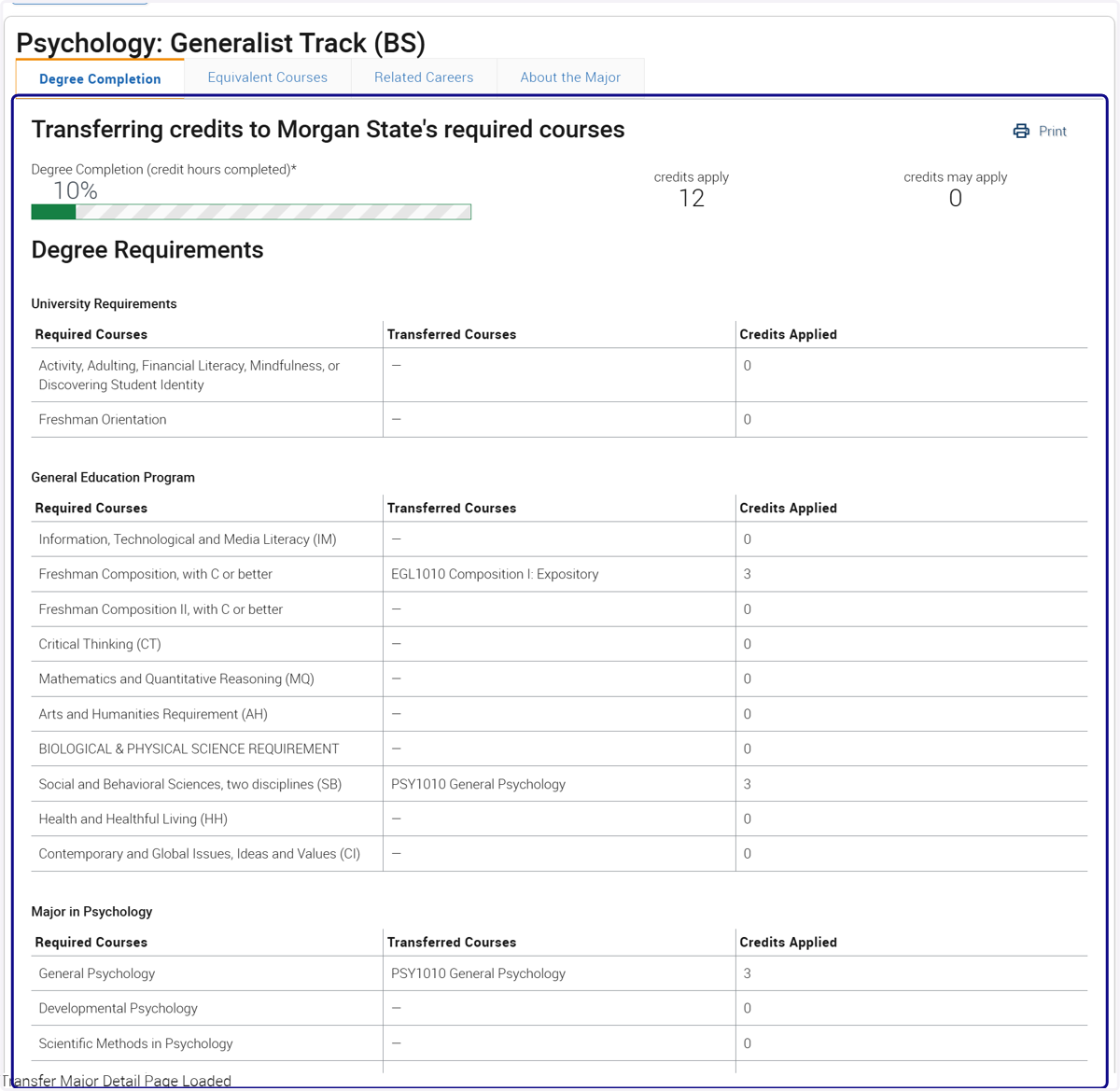
Task: Click the credits may apply value 0
Action: 955,198
